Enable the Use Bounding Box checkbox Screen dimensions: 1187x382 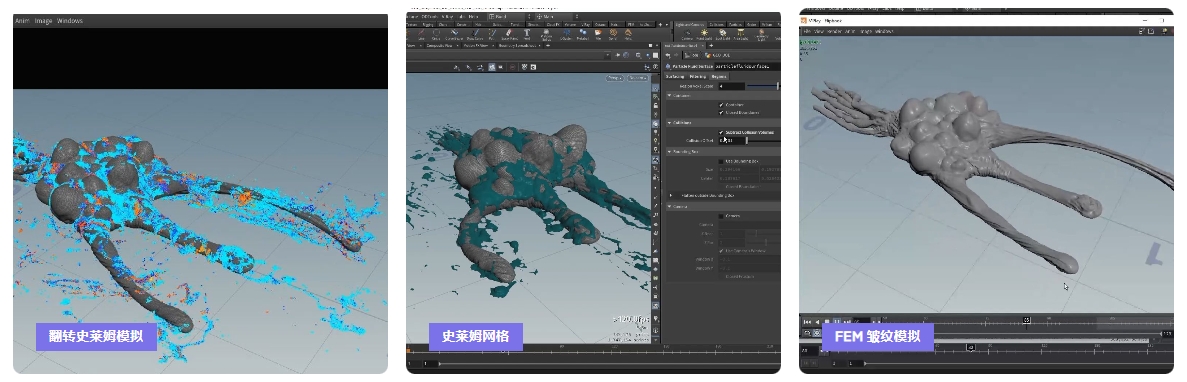(721, 161)
